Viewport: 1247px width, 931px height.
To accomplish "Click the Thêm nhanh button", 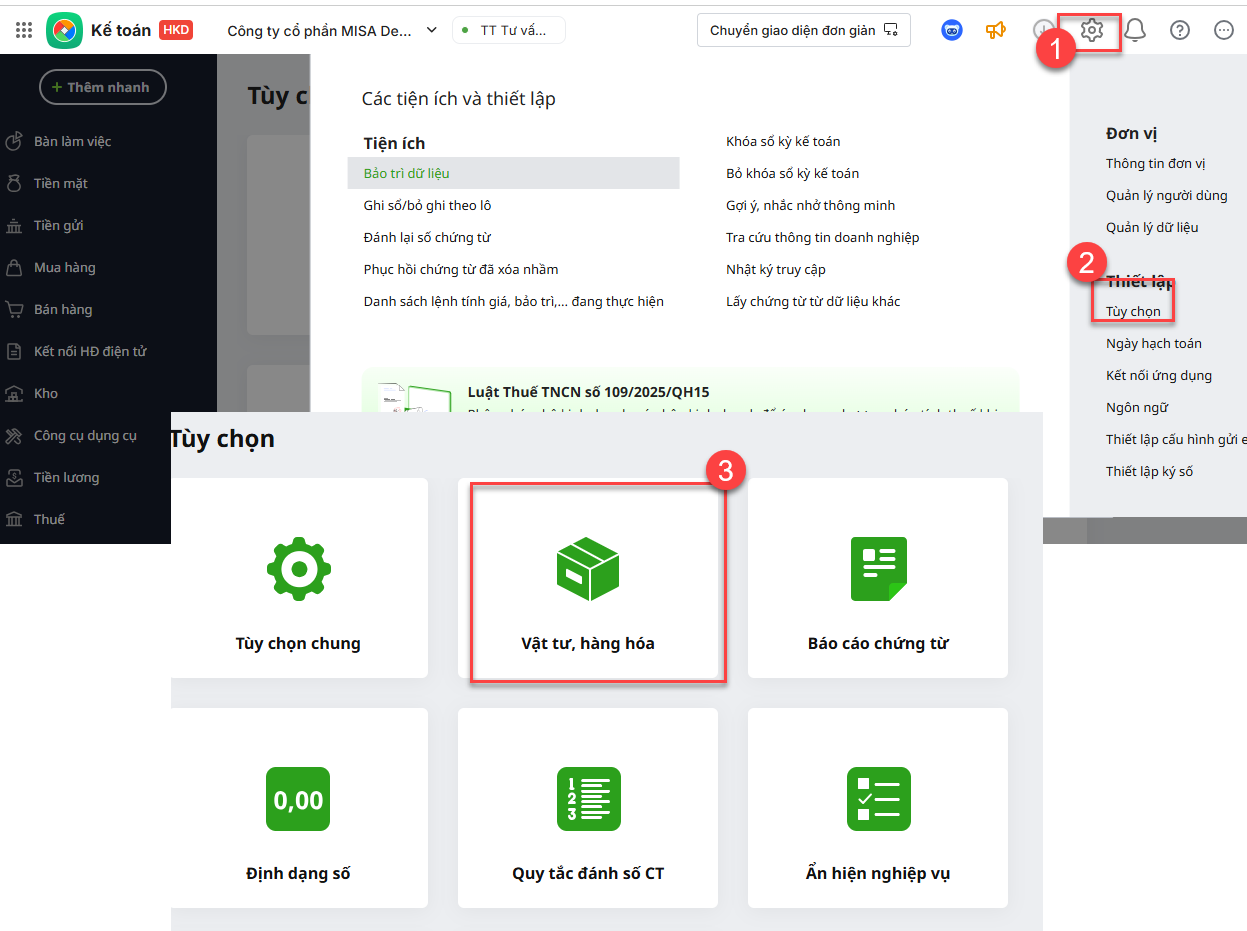I will tap(102, 87).
